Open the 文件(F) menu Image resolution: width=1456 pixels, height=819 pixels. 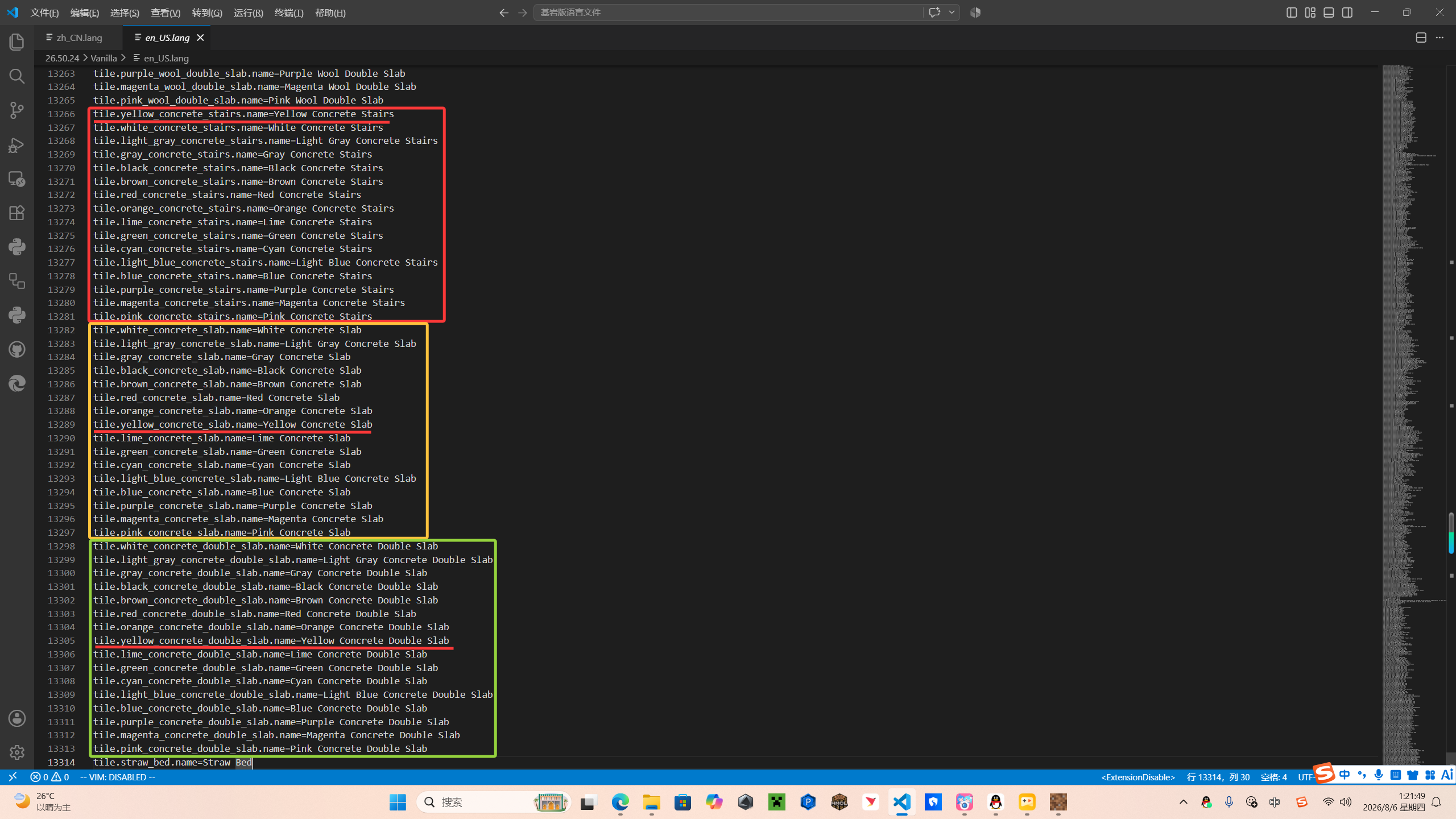pos(44,13)
